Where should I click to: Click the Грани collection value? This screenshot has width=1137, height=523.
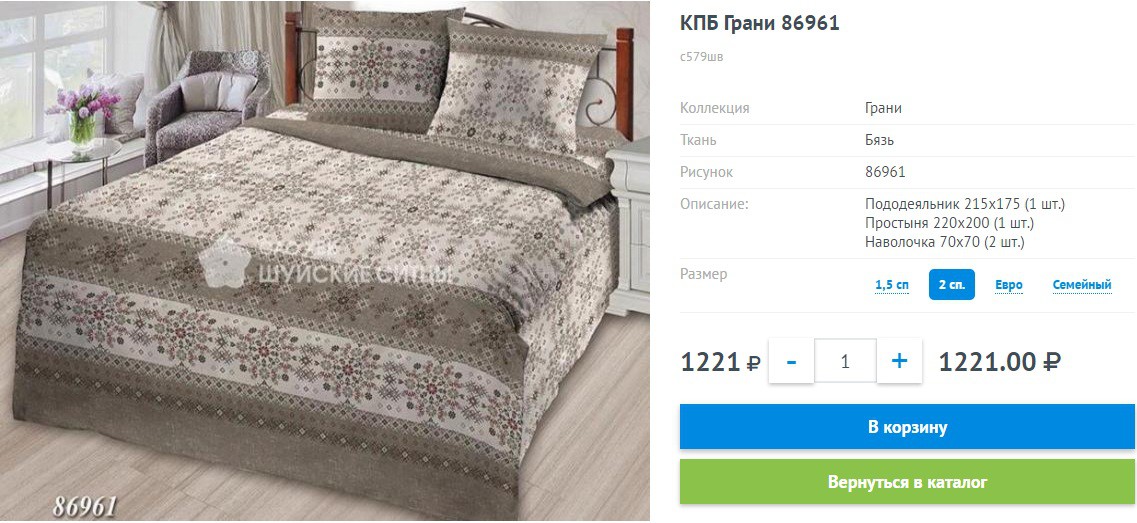point(883,109)
